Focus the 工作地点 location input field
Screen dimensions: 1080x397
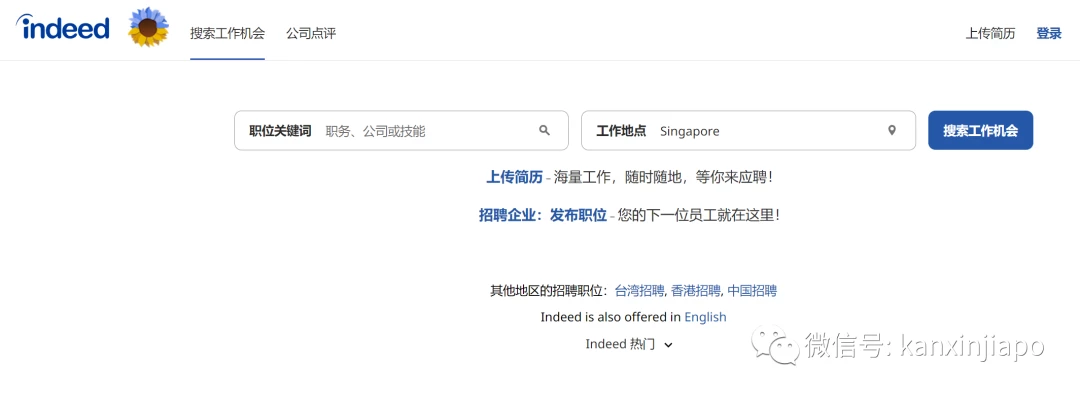749,130
